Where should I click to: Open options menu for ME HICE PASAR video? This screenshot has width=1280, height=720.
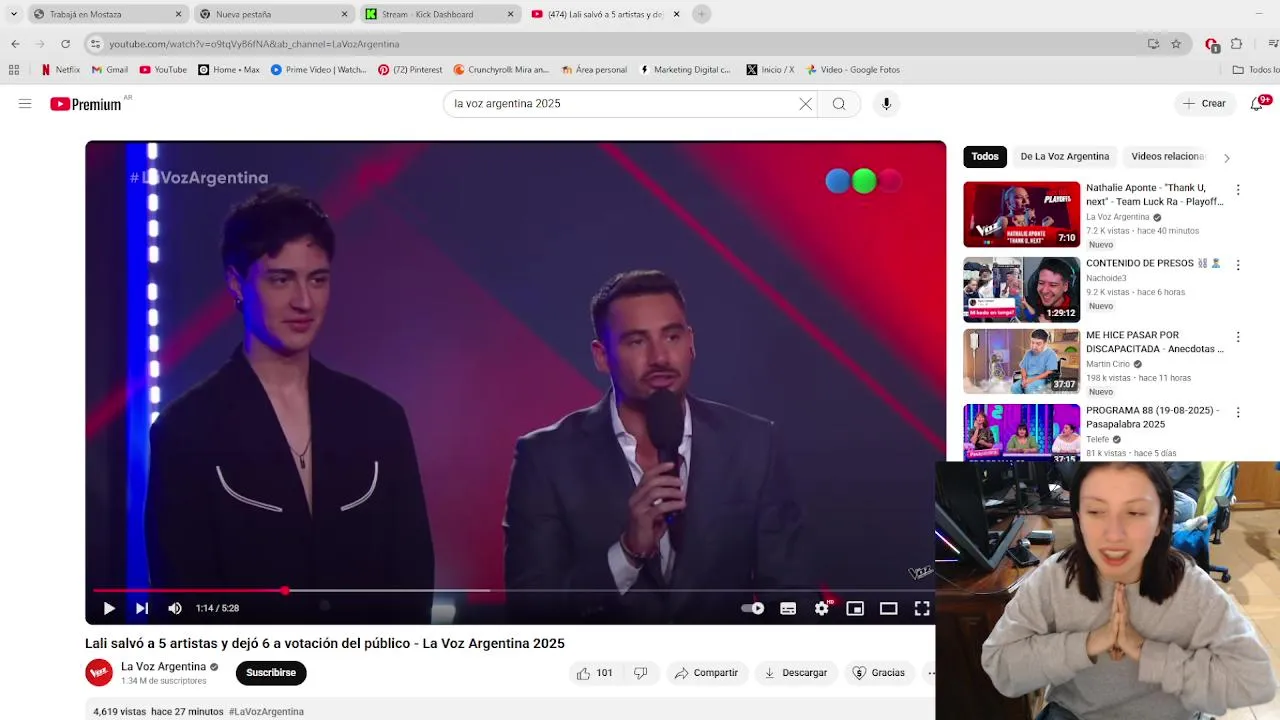1238,337
